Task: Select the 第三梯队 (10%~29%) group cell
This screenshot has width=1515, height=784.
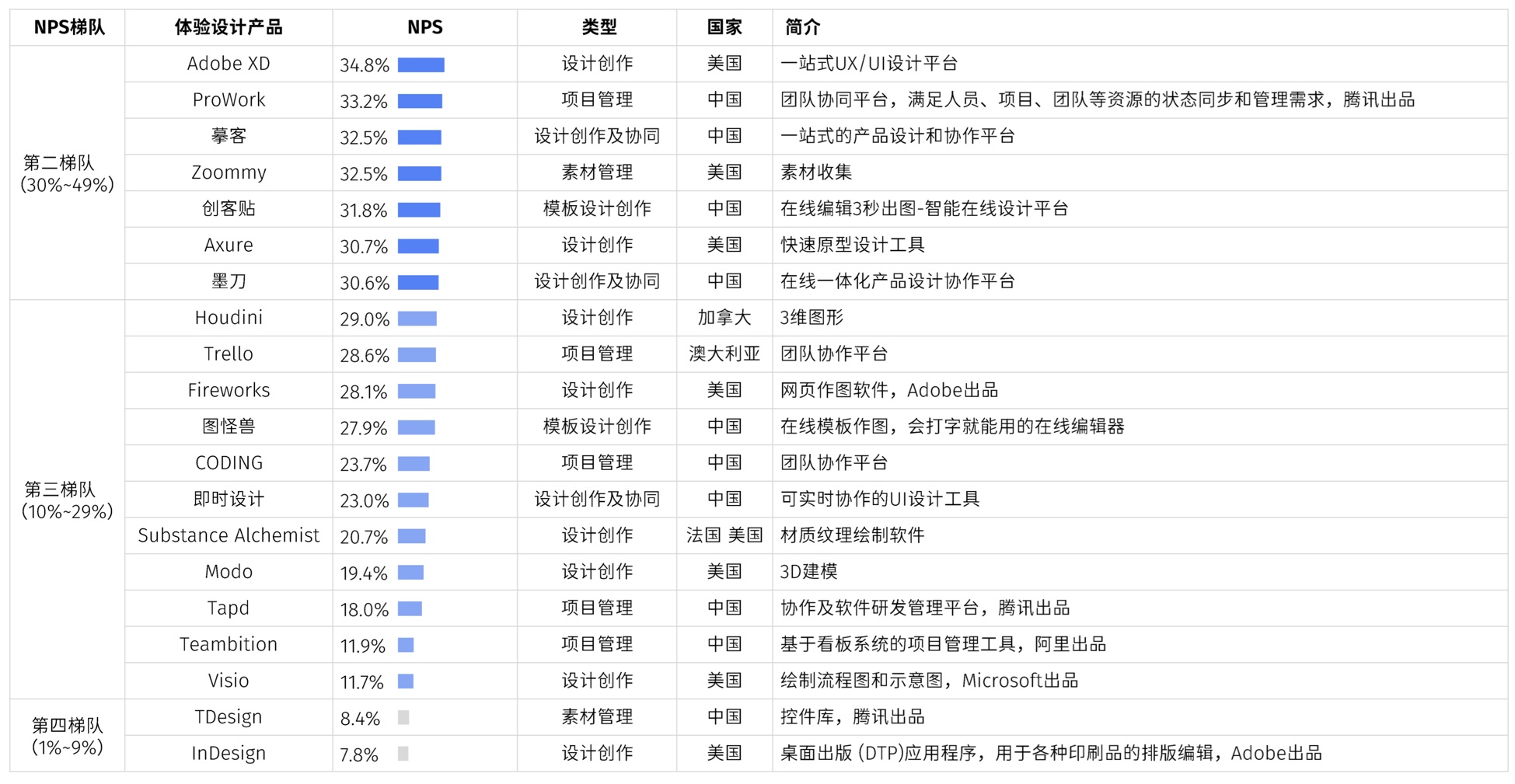Action: pyautogui.click(x=68, y=500)
